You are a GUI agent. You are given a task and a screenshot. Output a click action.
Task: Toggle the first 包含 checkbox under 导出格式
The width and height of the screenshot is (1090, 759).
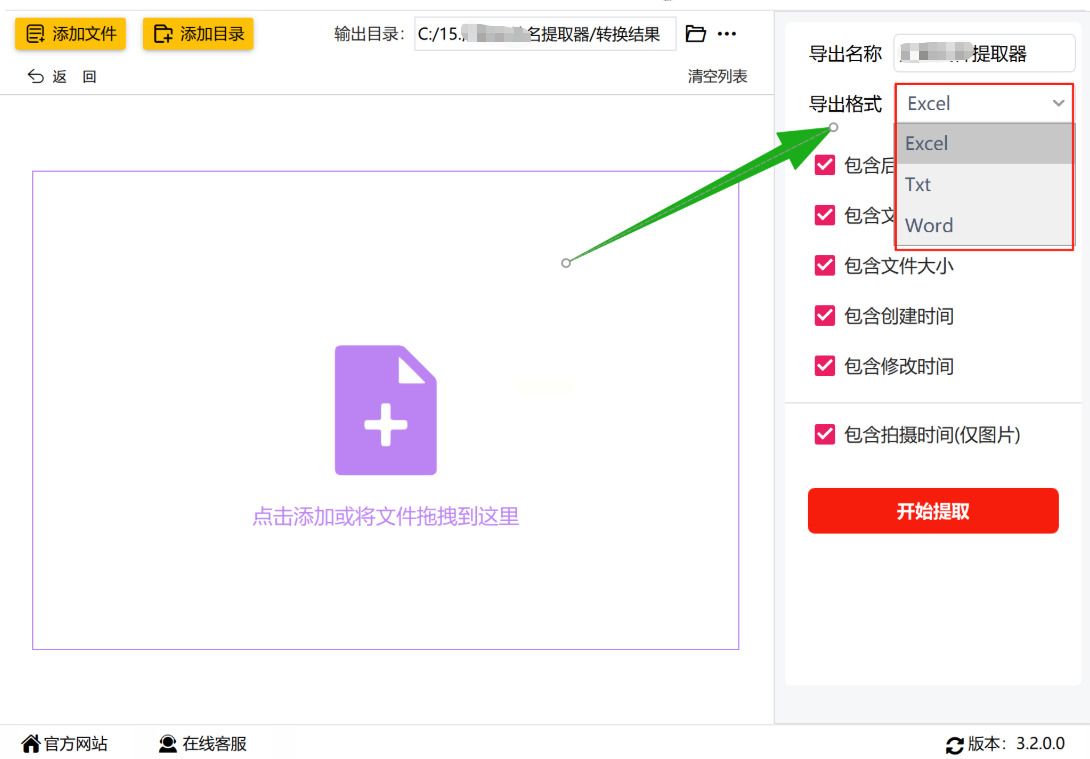[824, 165]
